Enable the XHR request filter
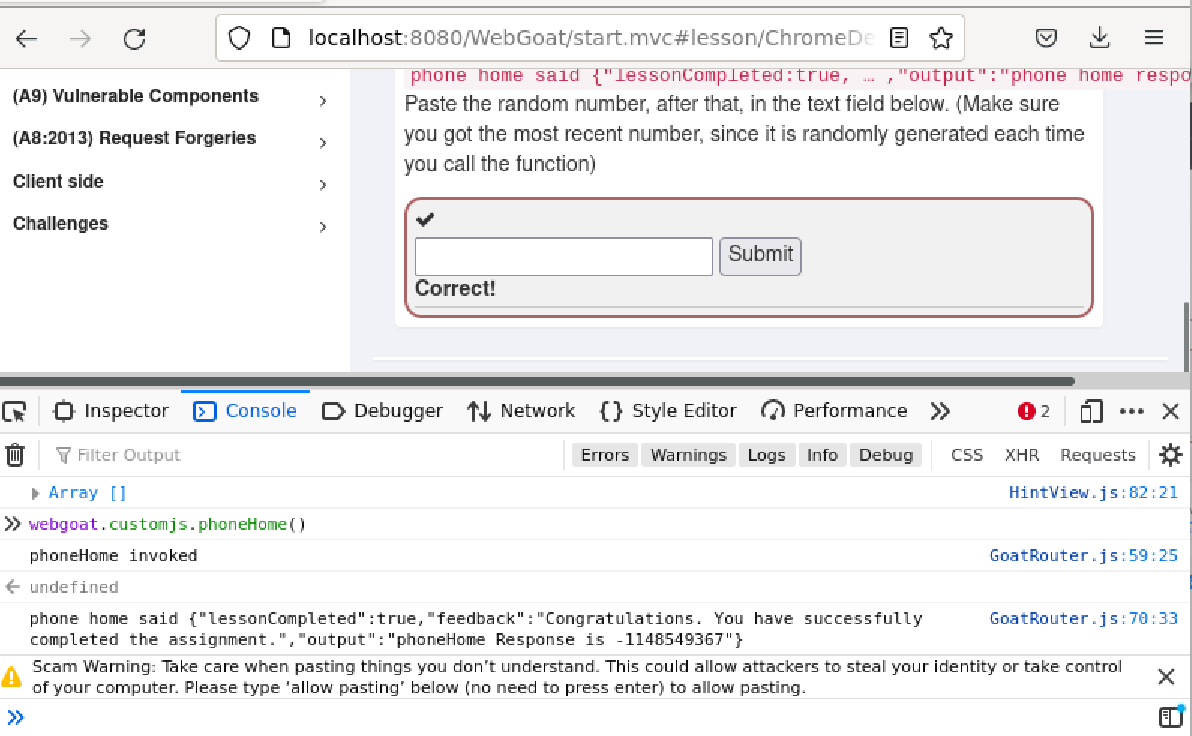The image size is (1192, 736). (1022, 454)
